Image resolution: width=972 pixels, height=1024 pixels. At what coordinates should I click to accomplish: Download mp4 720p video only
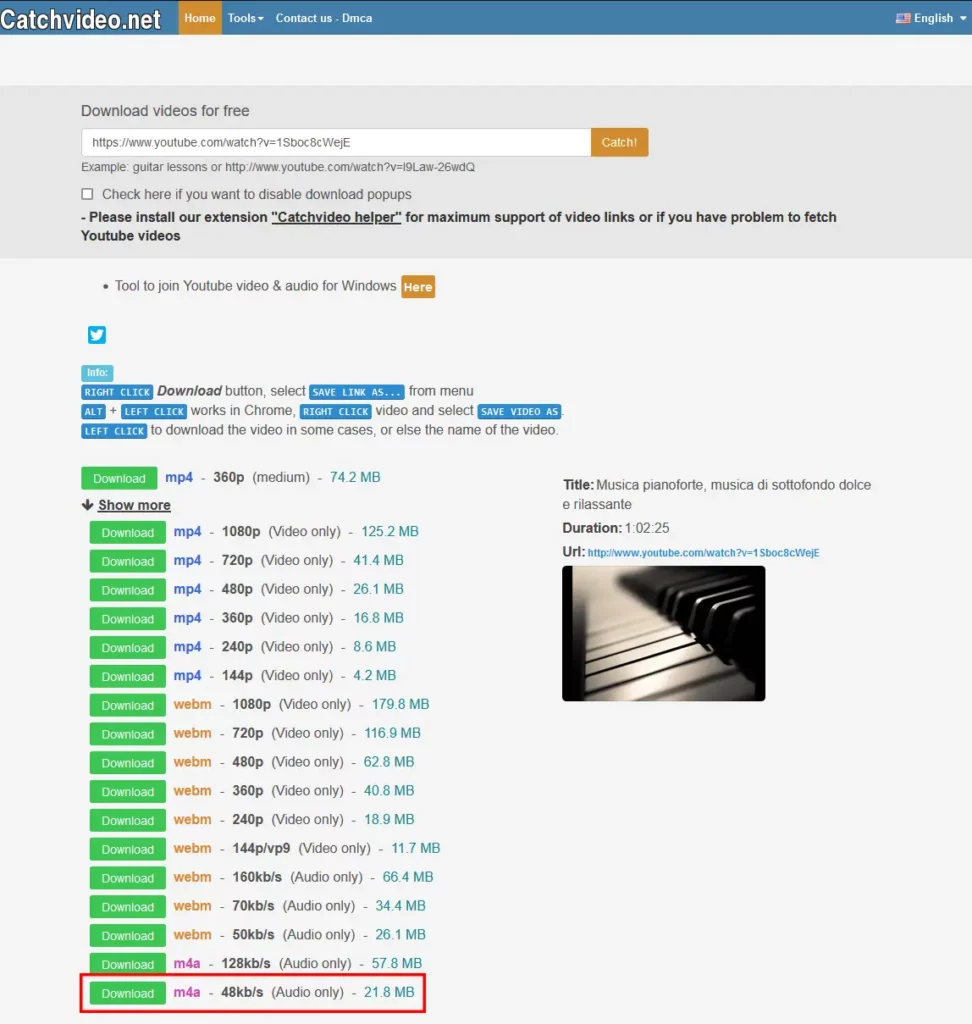click(x=127, y=561)
